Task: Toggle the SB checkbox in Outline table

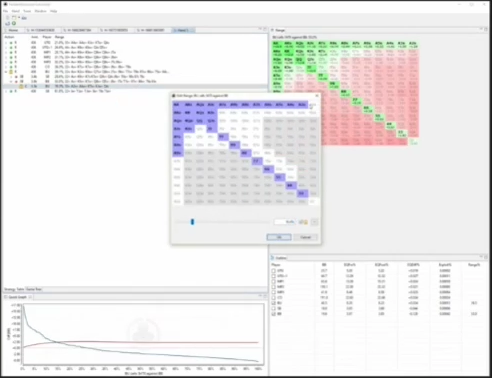Action: (274, 308)
